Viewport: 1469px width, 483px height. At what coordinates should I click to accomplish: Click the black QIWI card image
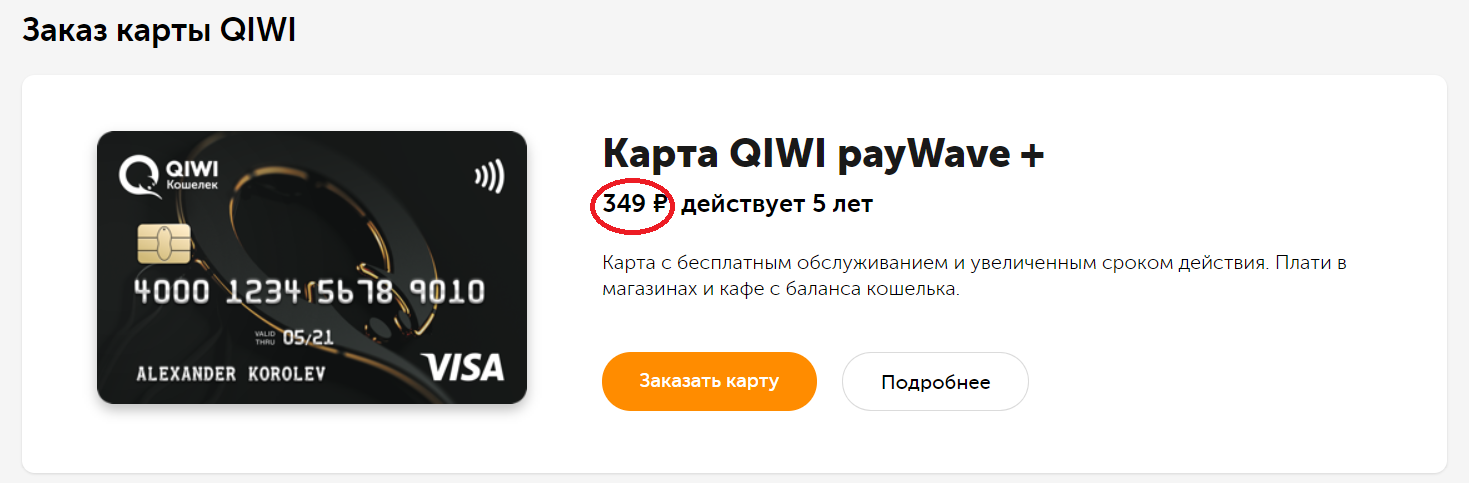(312, 268)
